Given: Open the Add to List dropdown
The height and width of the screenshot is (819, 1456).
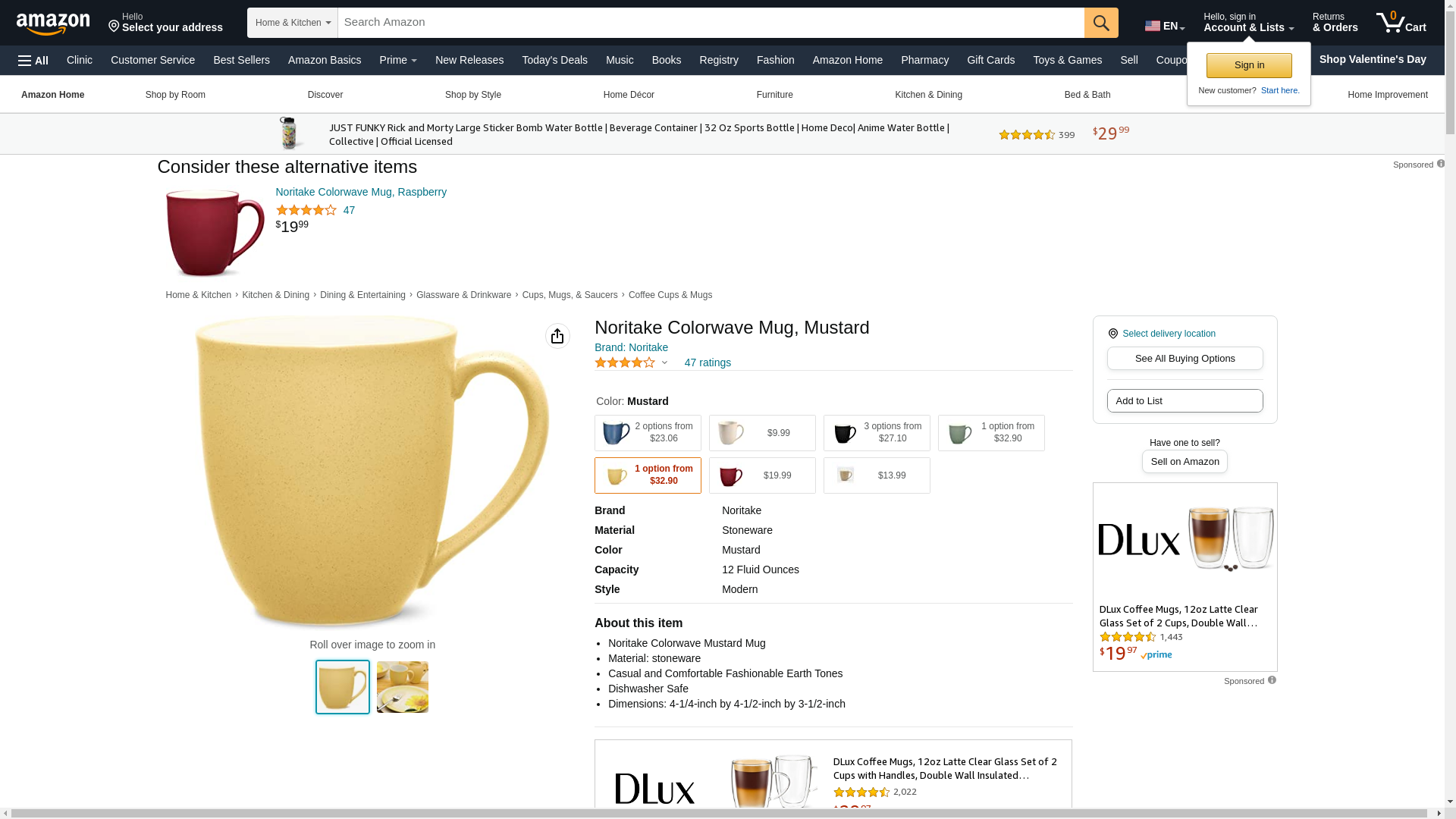Looking at the screenshot, I should (x=1185, y=400).
